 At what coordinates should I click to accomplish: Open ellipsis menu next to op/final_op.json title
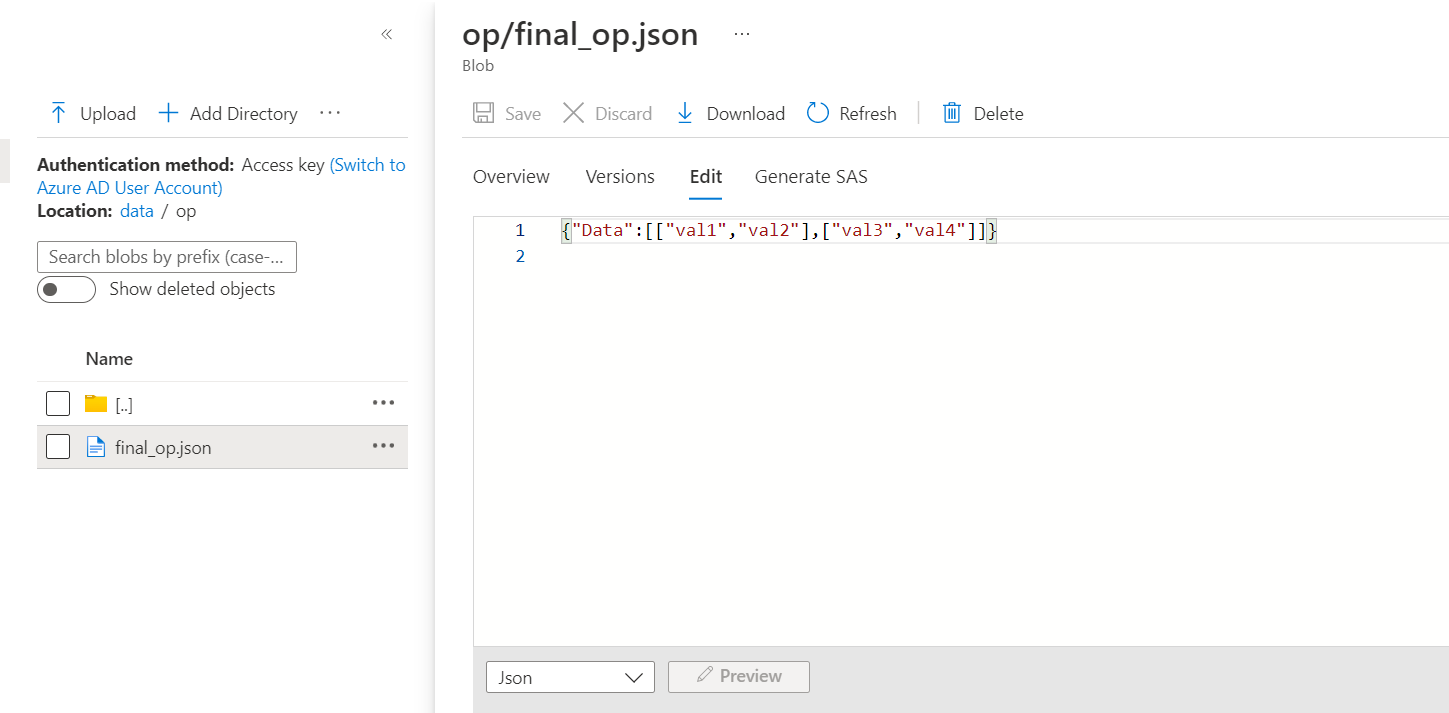pyautogui.click(x=741, y=34)
